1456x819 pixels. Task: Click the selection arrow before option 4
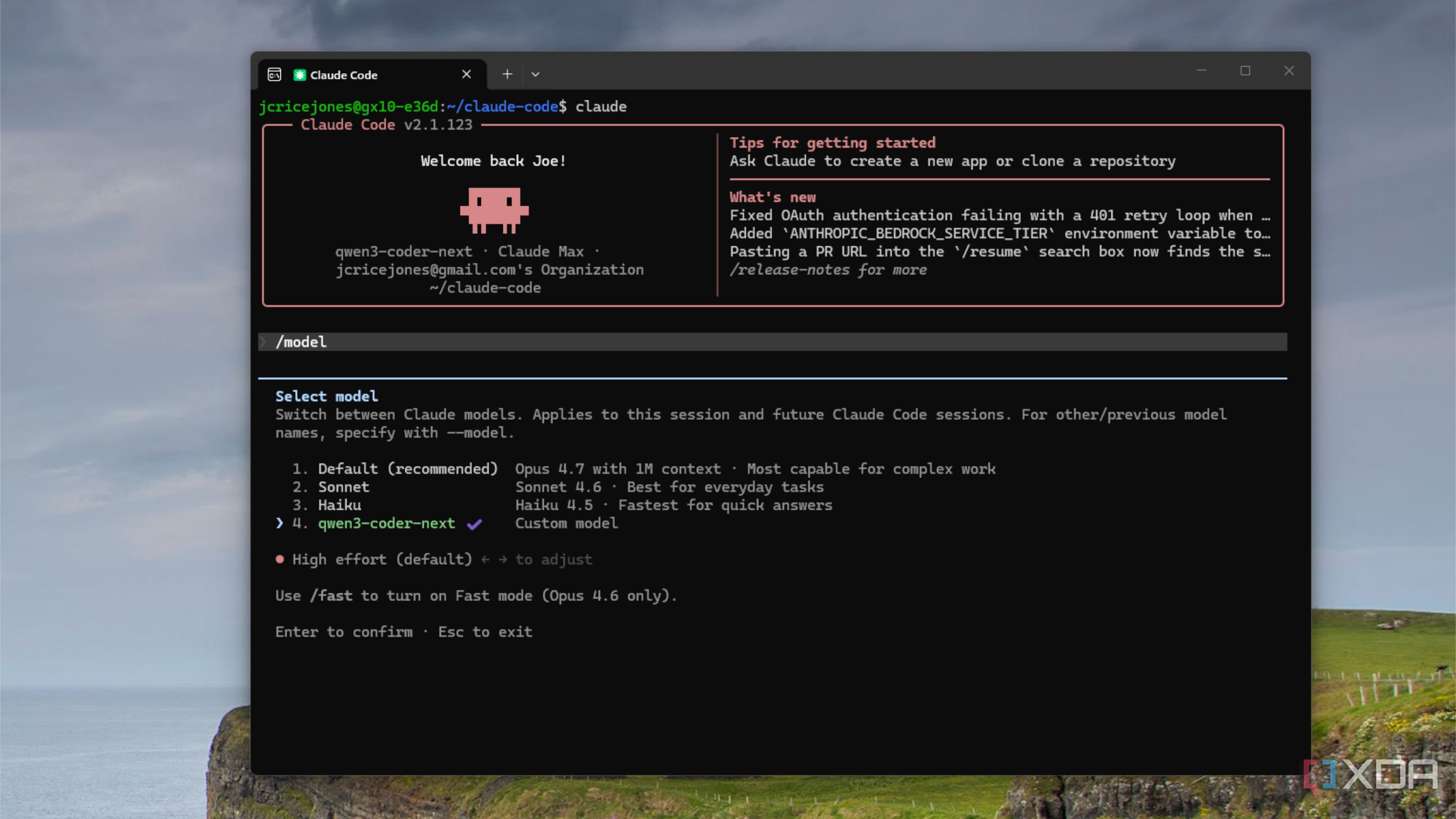280,523
